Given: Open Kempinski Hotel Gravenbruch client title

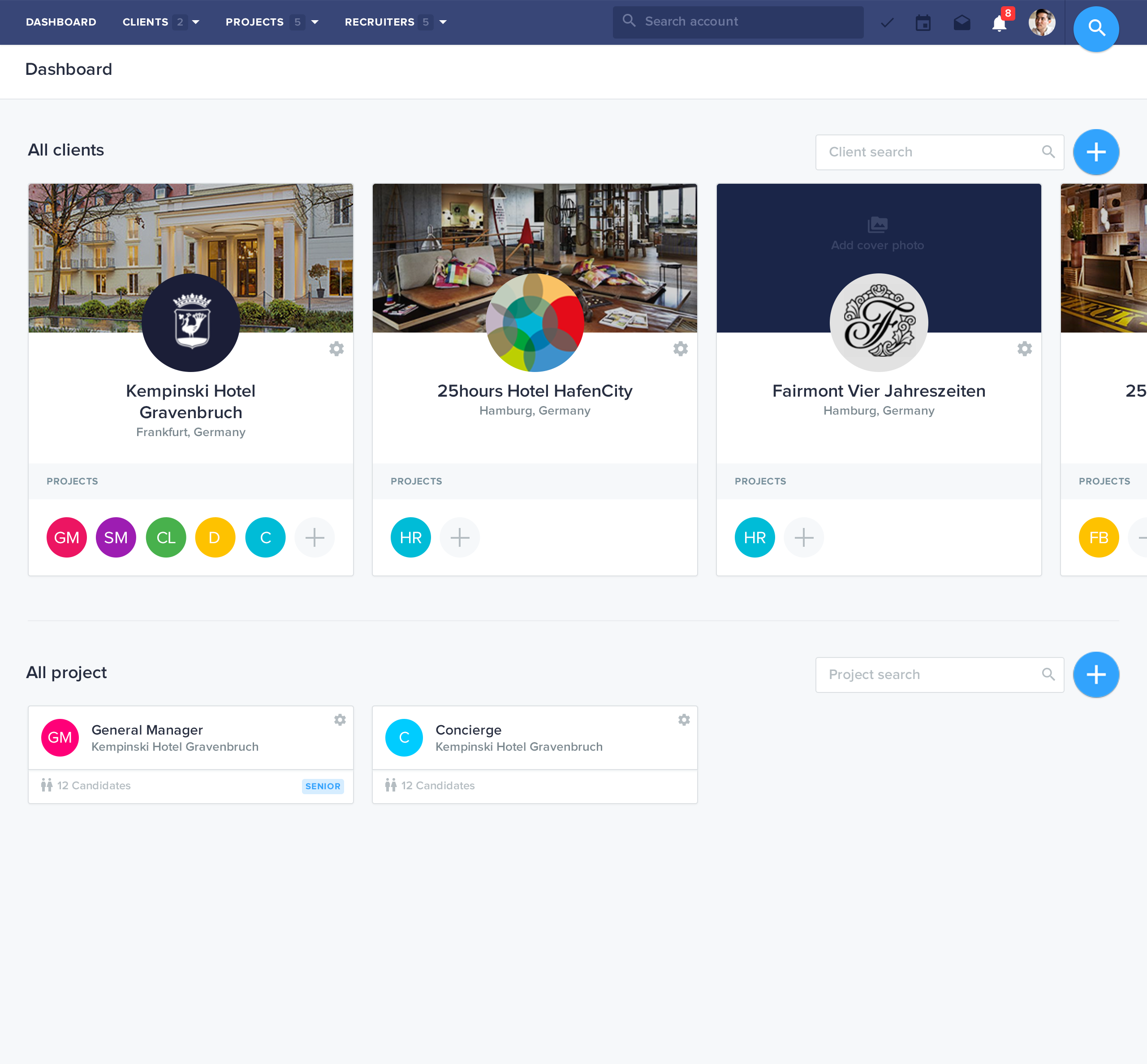Looking at the screenshot, I should (x=191, y=402).
